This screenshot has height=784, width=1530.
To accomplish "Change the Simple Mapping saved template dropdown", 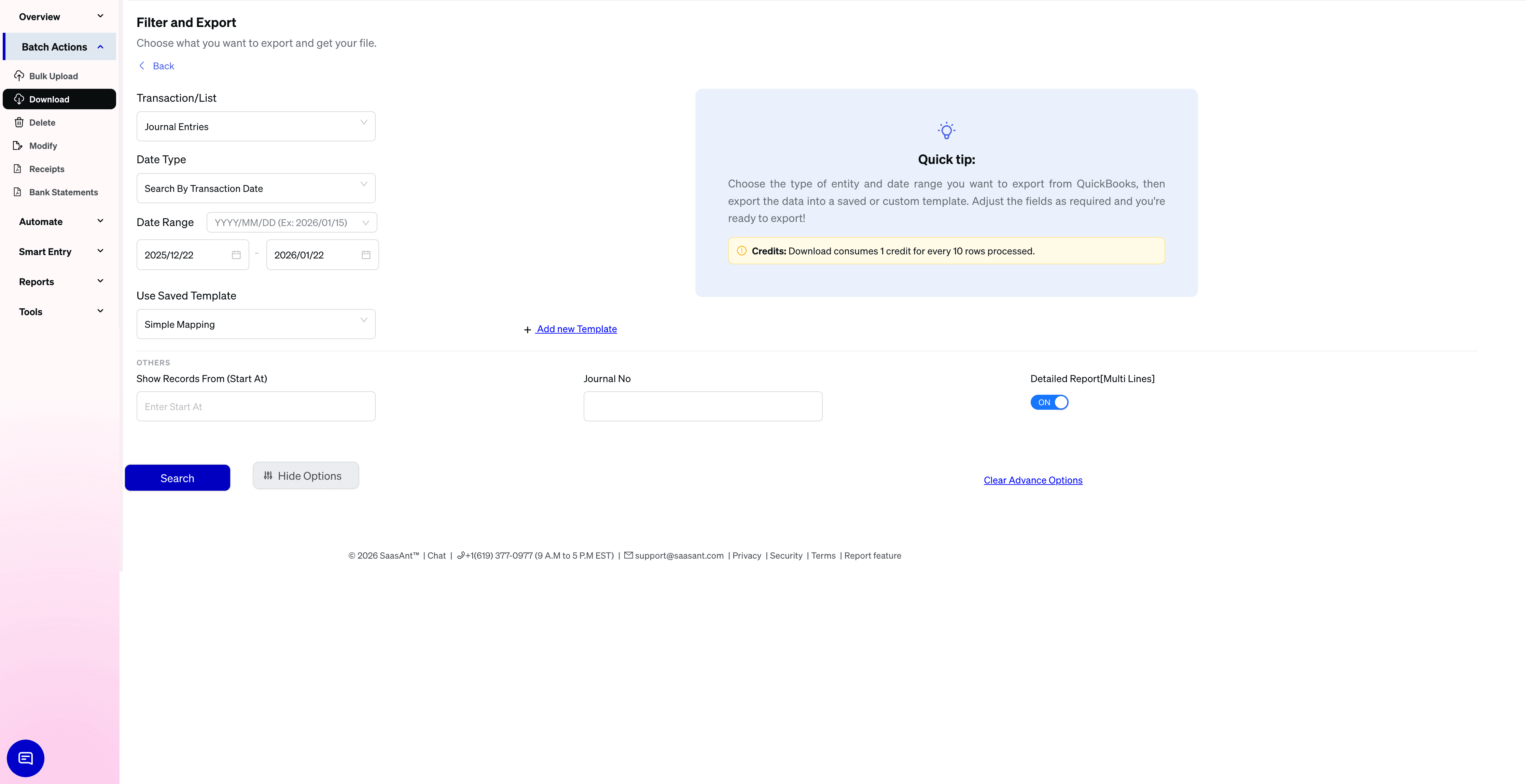I will coord(255,324).
